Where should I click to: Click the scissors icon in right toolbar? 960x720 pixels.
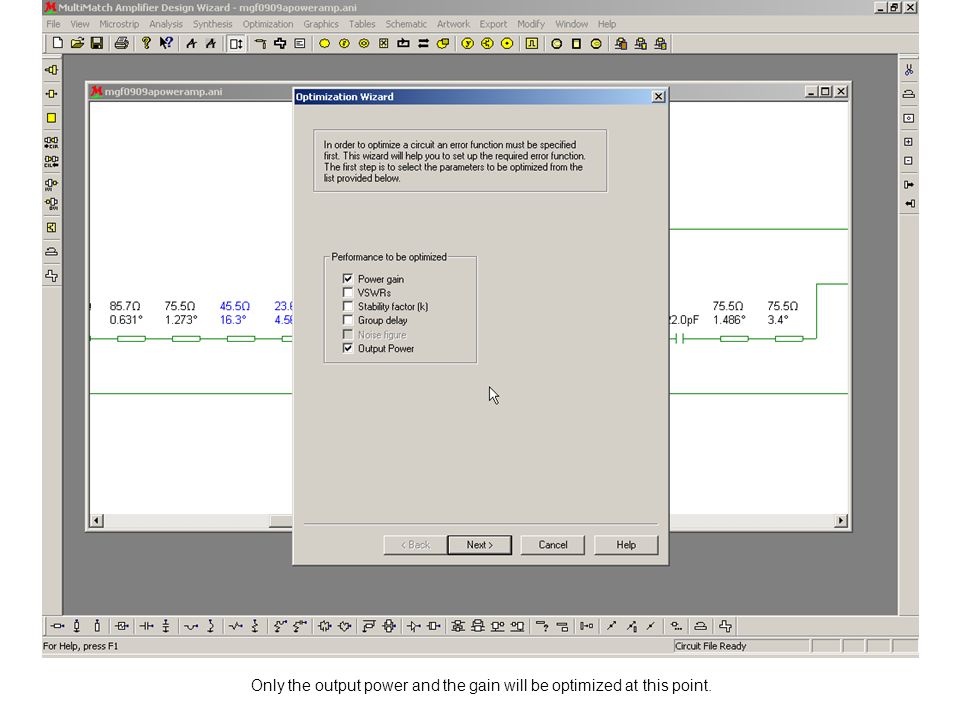click(x=909, y=70)
